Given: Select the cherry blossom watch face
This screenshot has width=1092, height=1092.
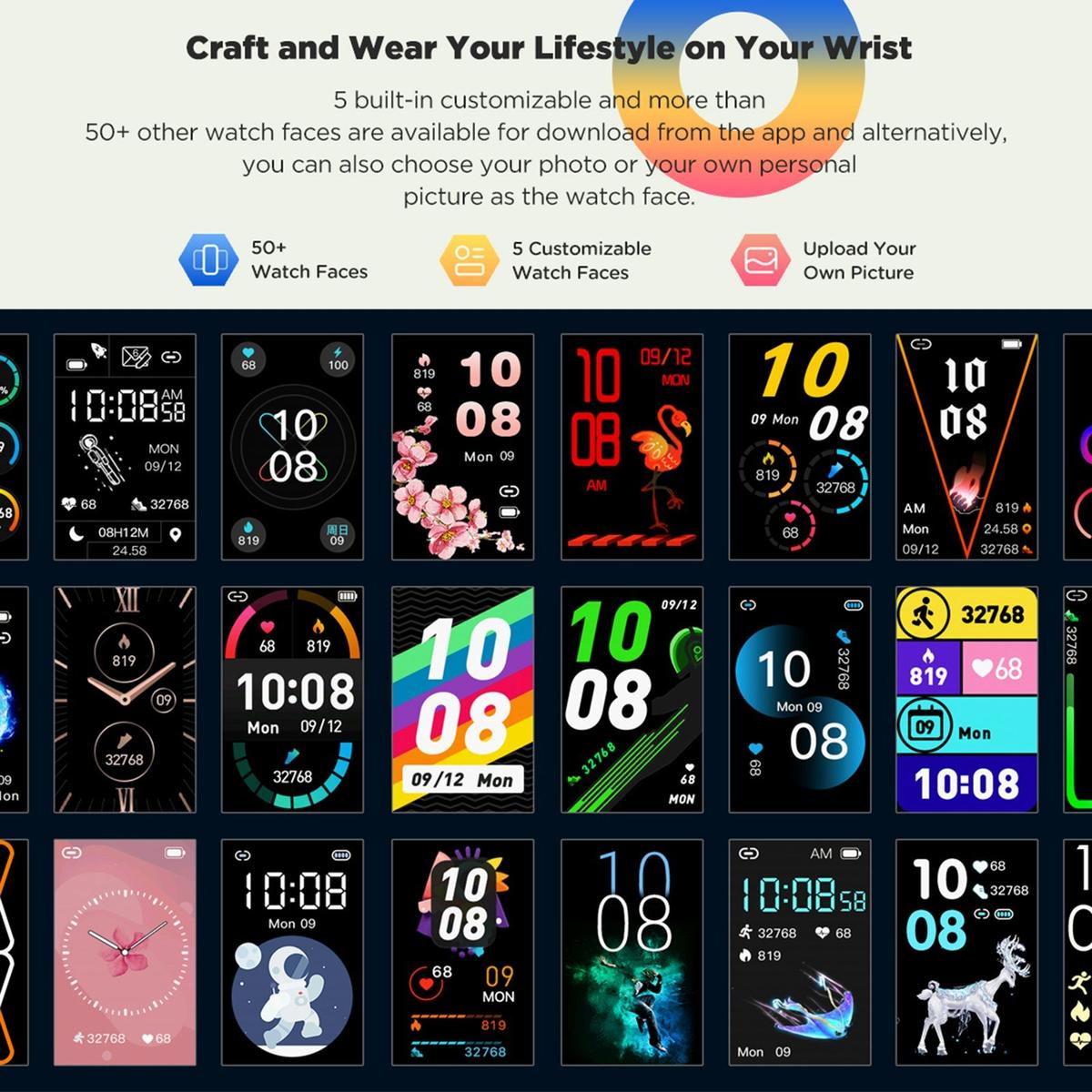Looking at the screenshot, I should 463,447.
